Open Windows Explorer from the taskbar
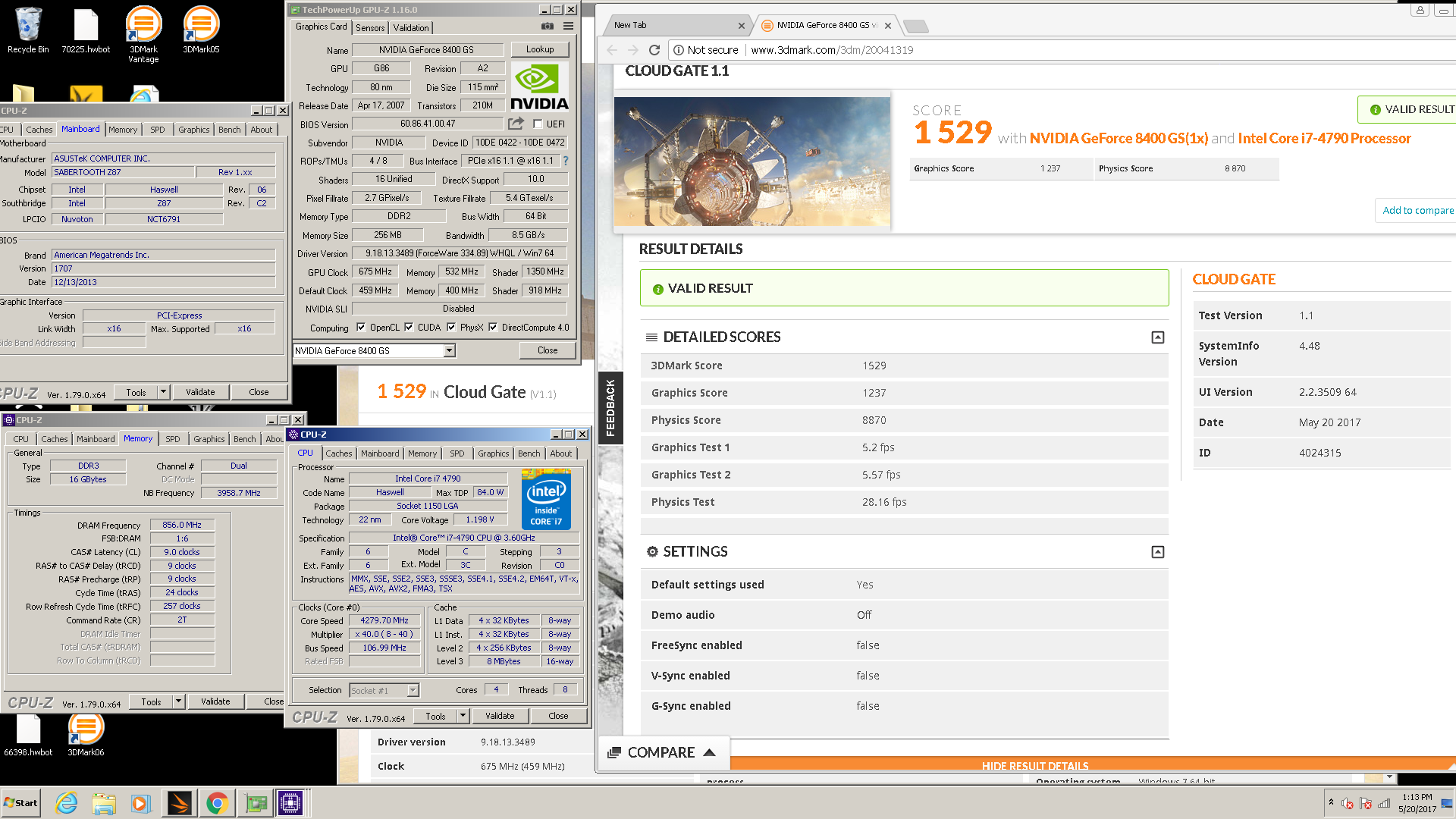The image size is (1456, 819). pos(104,803)
